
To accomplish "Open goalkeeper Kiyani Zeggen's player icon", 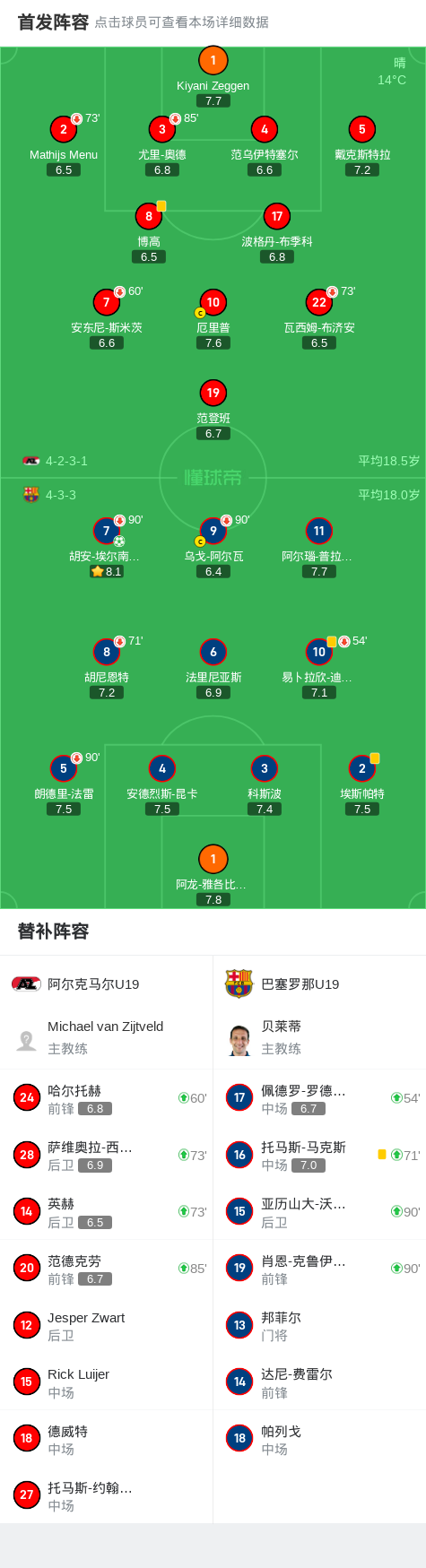I will click(x=213, y=61).
